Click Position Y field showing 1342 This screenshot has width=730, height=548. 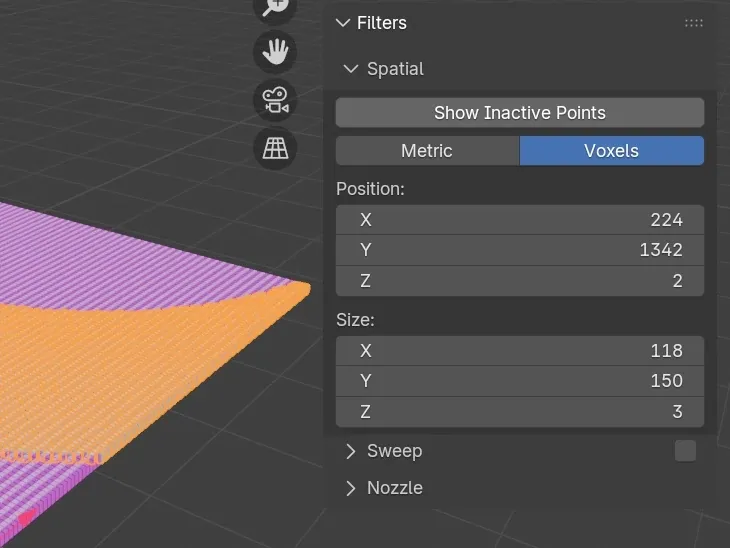(x=520, y=250)
